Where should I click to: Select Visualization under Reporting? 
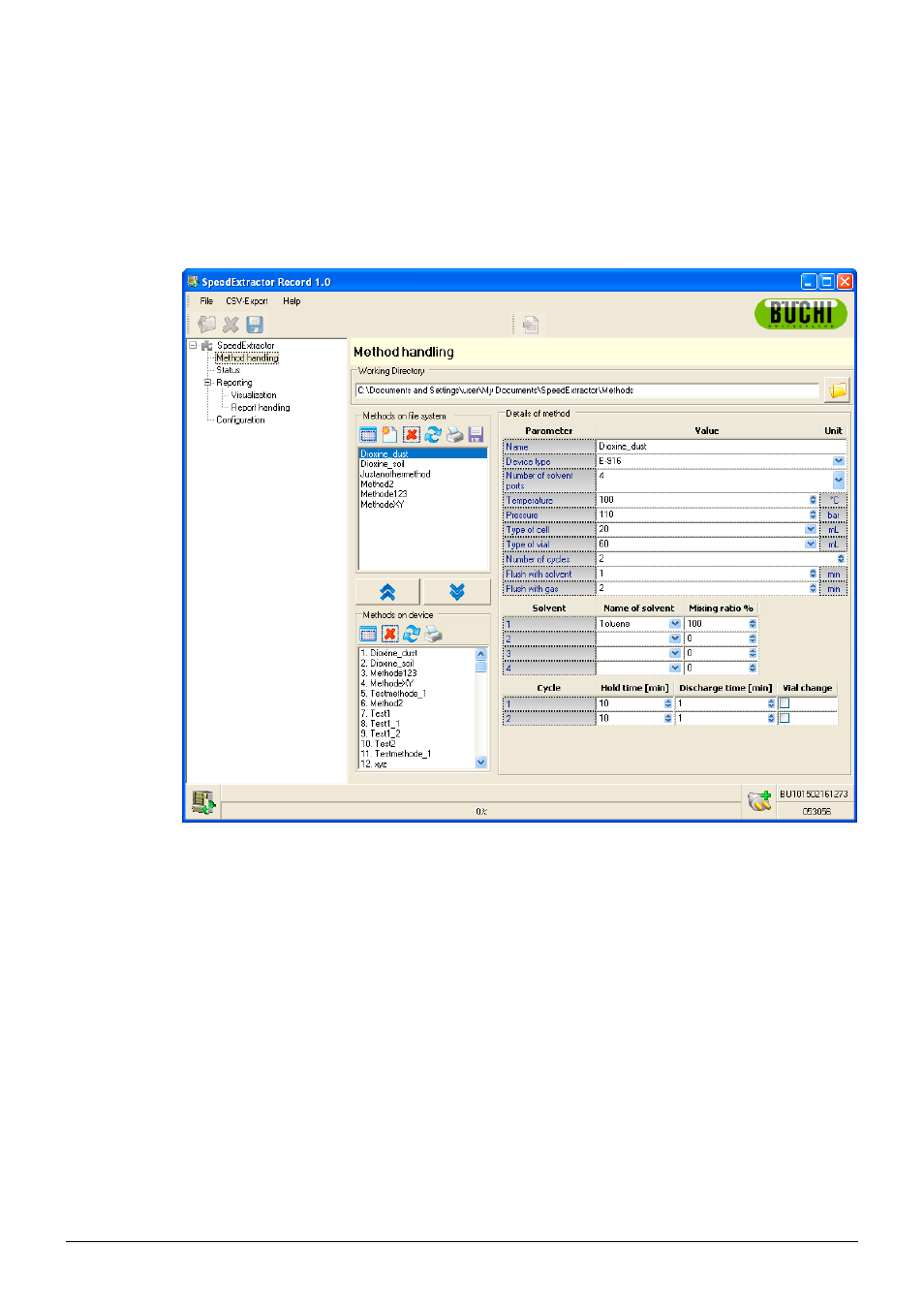[x=254, y=395]
